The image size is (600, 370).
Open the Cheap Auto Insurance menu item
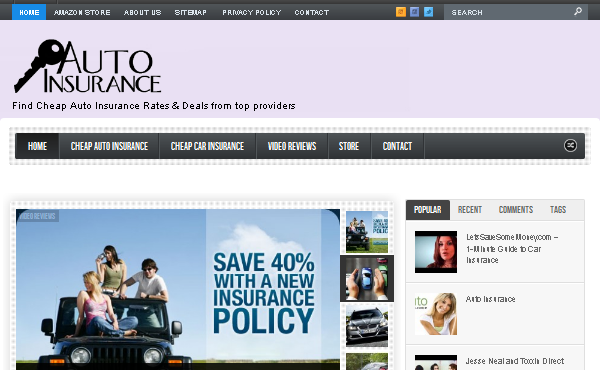click(109, 146)
